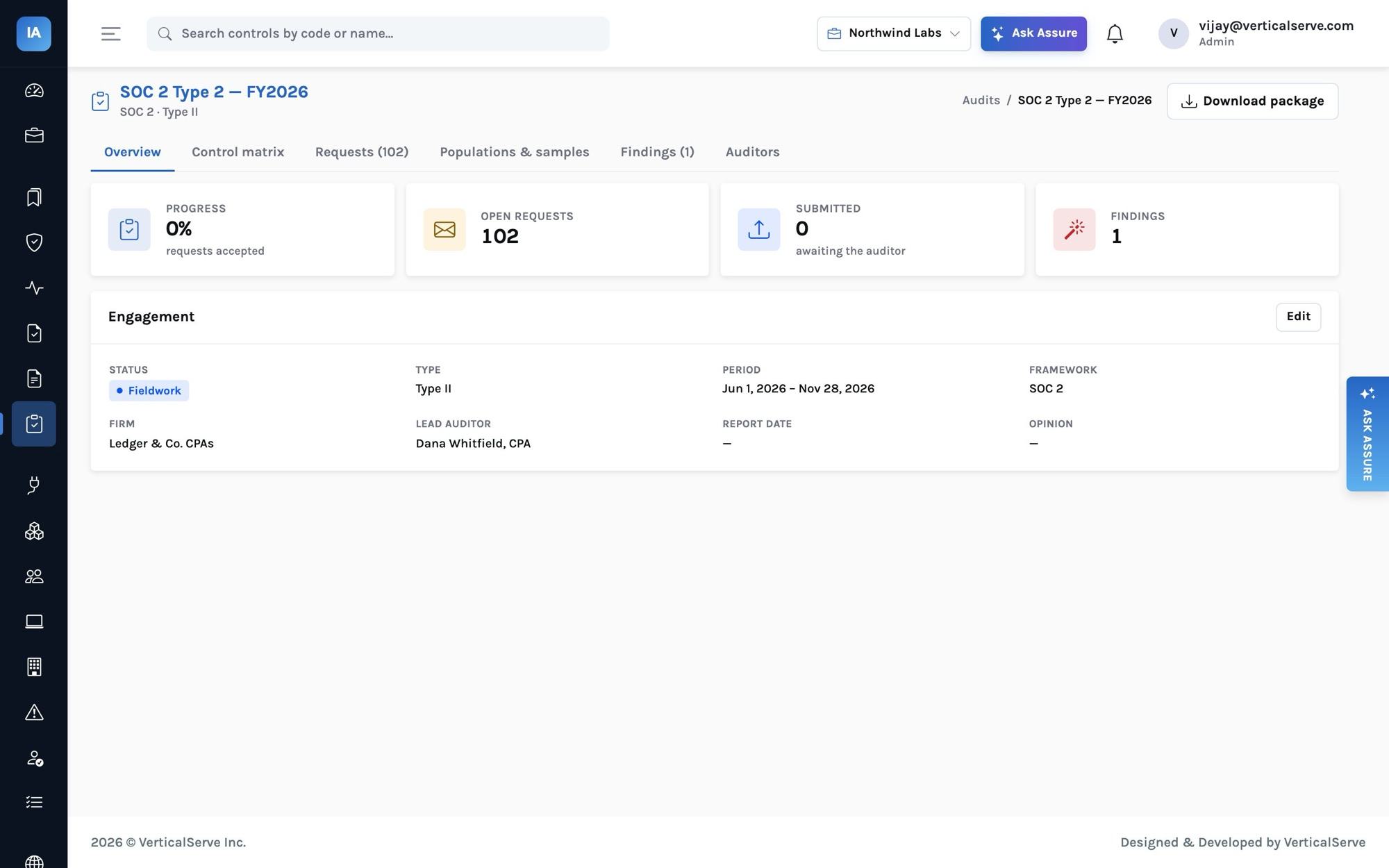Click the IA app logo
The width and height of the screenshot is (1389, 868).
pos(34,33)
